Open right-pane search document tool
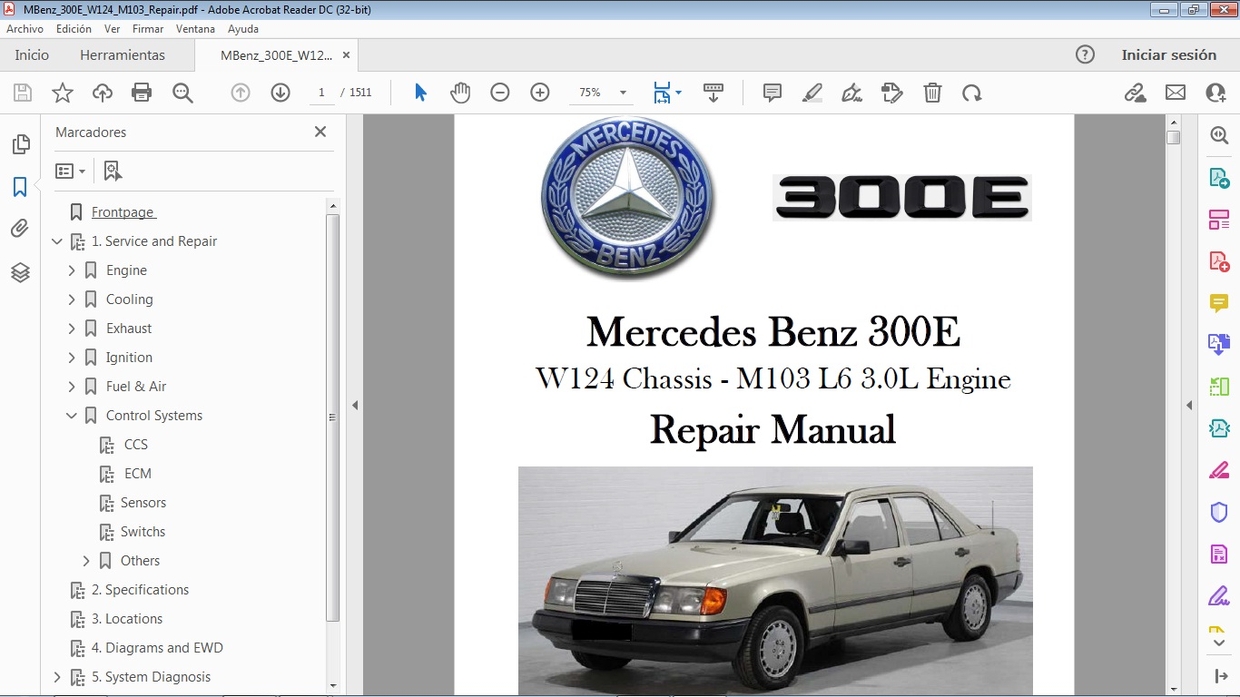 tap(1219, 135)
